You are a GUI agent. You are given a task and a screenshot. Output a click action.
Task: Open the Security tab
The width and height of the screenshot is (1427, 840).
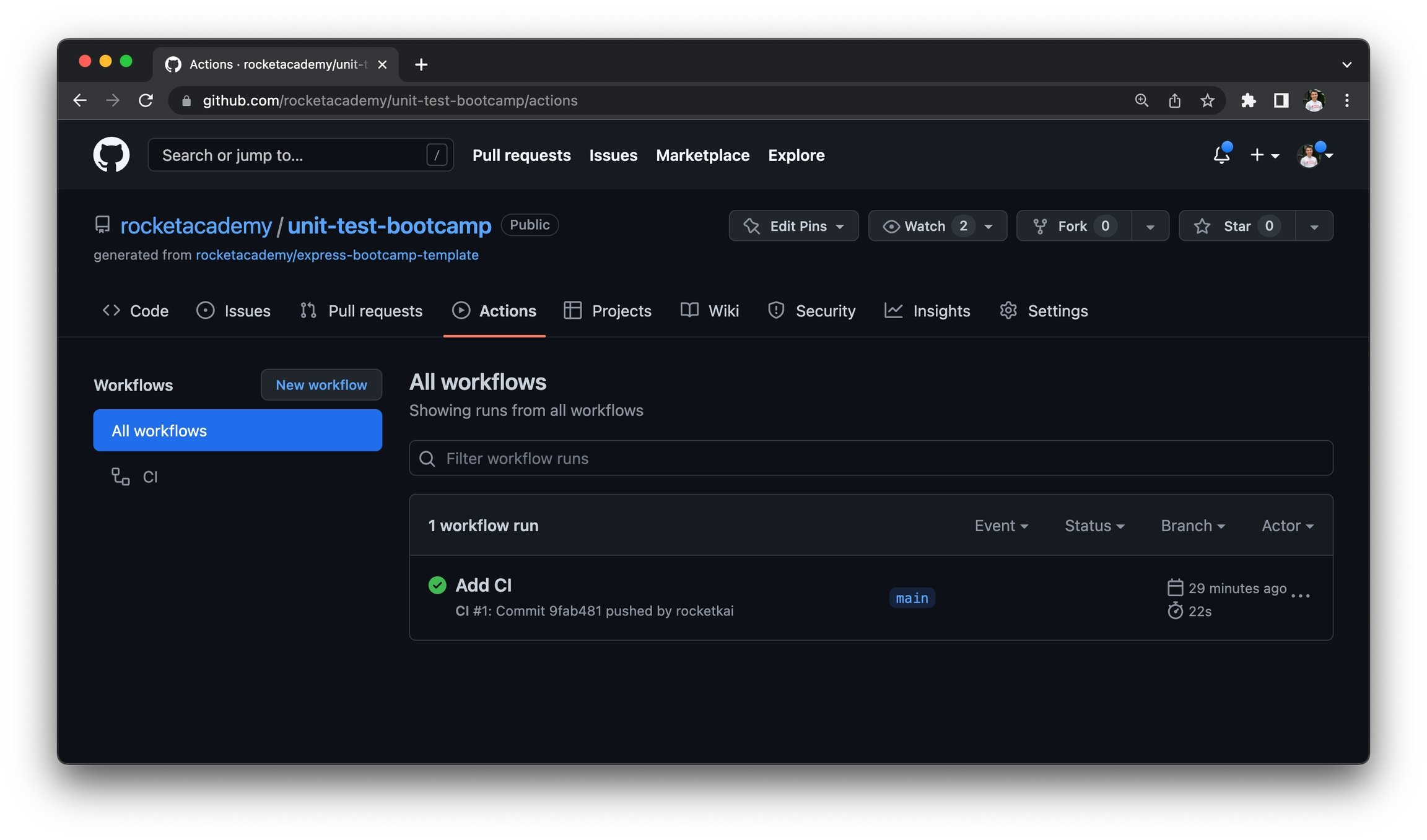pos(812,311)
